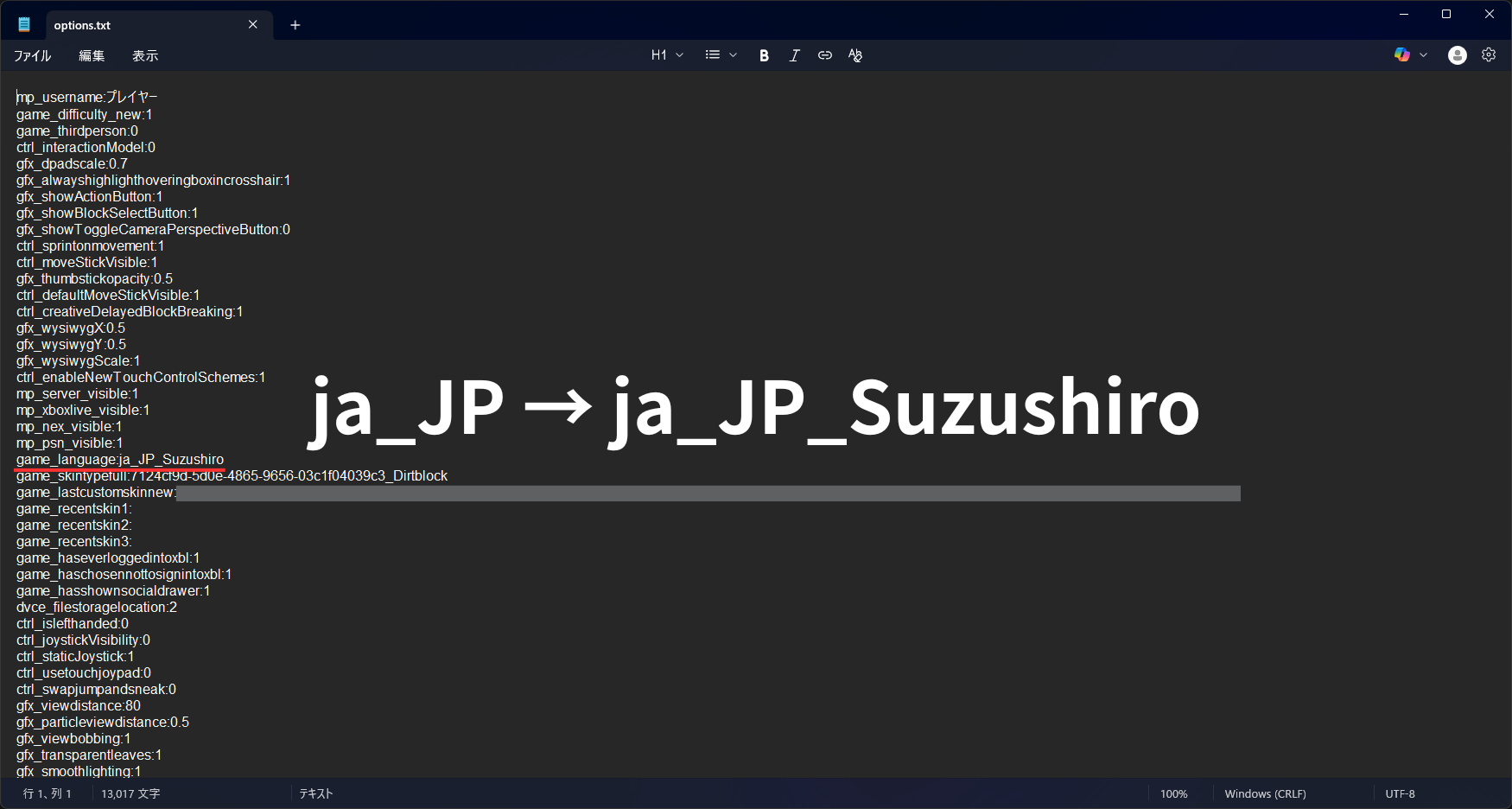Open Notepad settings gear
The width and height of the screenshot is (1512, 809).
click(x=1488, y=54)
